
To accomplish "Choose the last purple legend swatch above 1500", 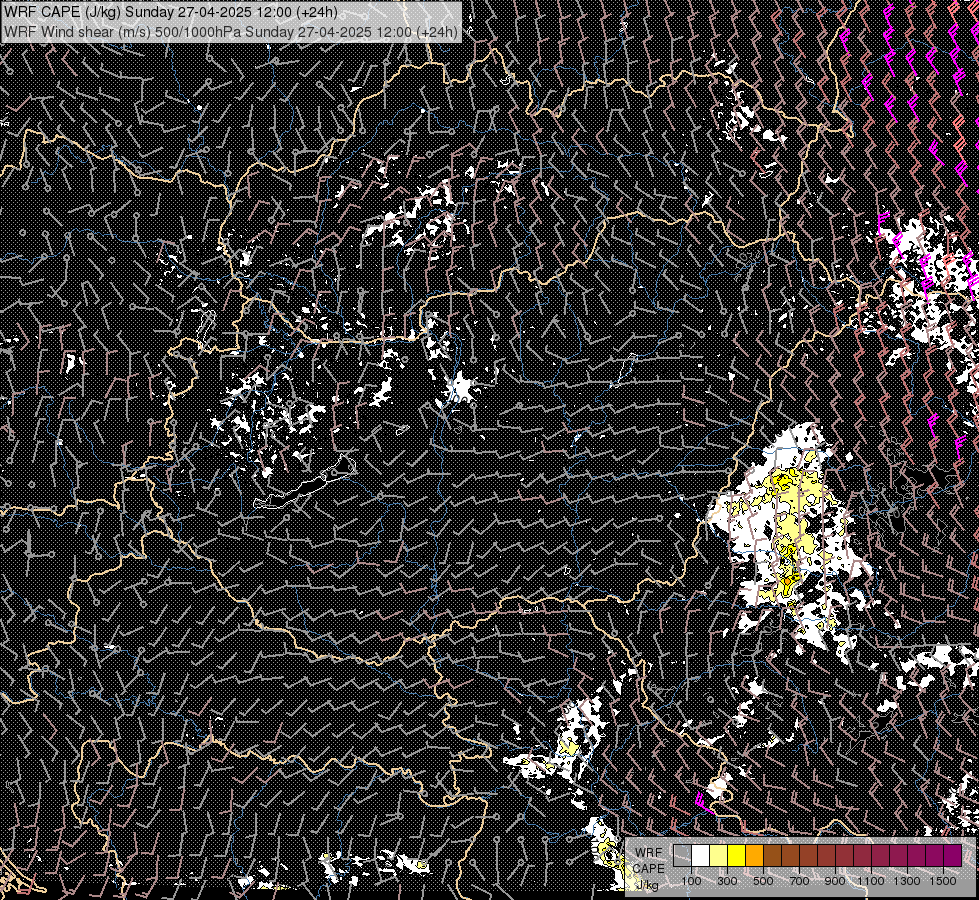I will click(952, 855).
